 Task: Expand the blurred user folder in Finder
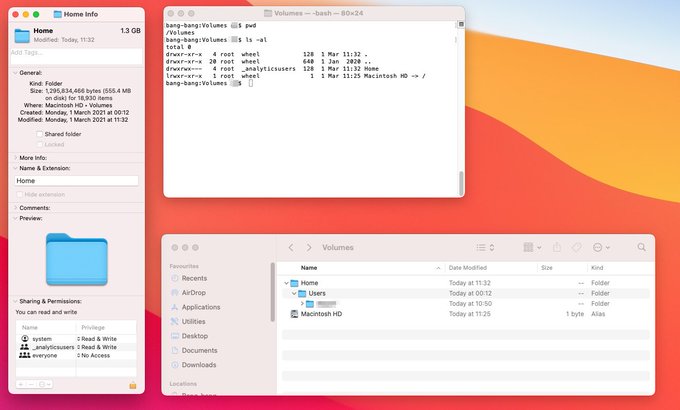pos(302,304)
